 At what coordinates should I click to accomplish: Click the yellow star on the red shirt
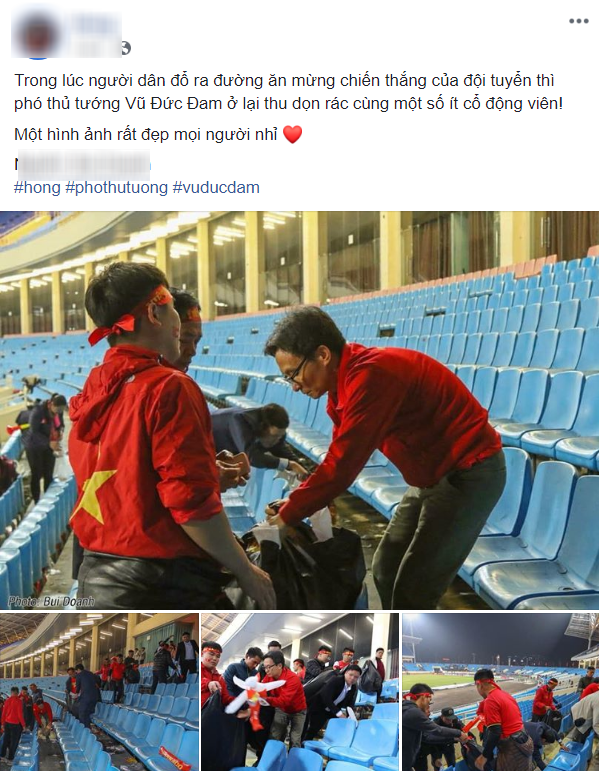pyautogui.click(x=93, y=493)
